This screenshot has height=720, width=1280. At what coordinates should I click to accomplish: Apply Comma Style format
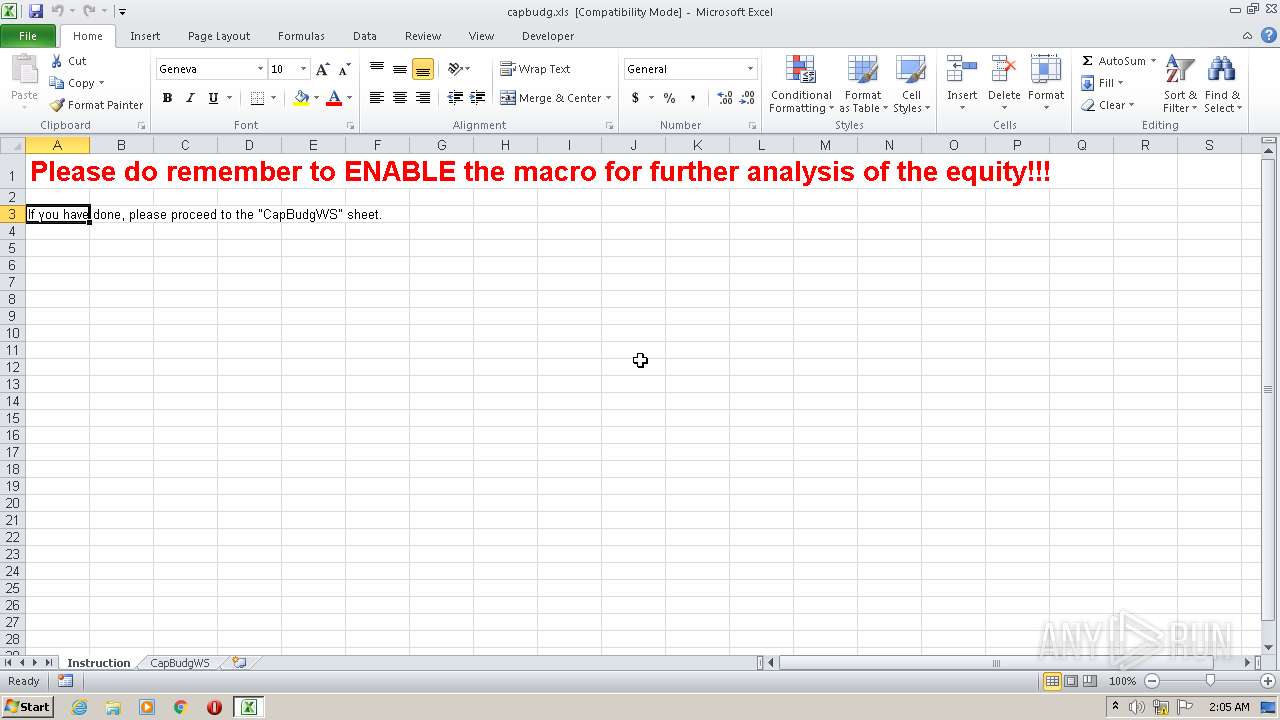pyautogui.click(x=693, y=98)
